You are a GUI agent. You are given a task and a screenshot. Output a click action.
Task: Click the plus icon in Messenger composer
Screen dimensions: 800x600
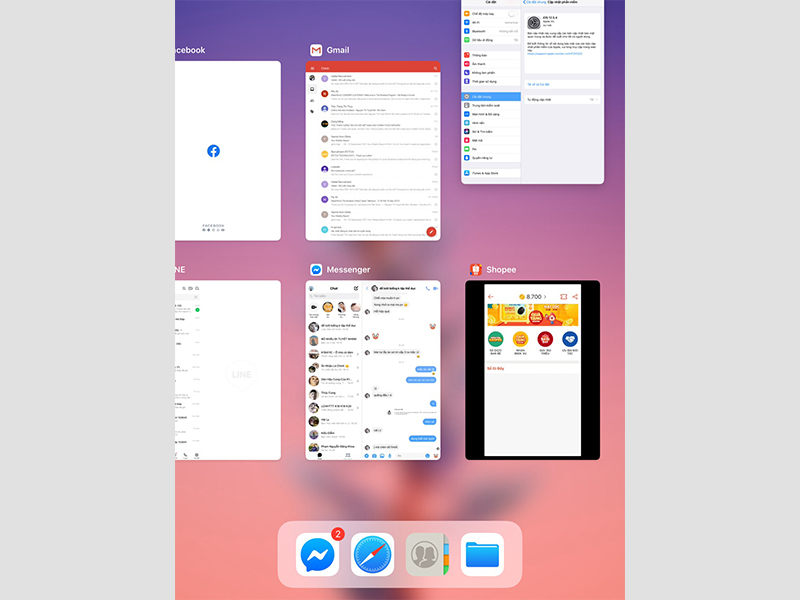click(x=366, y=456)
